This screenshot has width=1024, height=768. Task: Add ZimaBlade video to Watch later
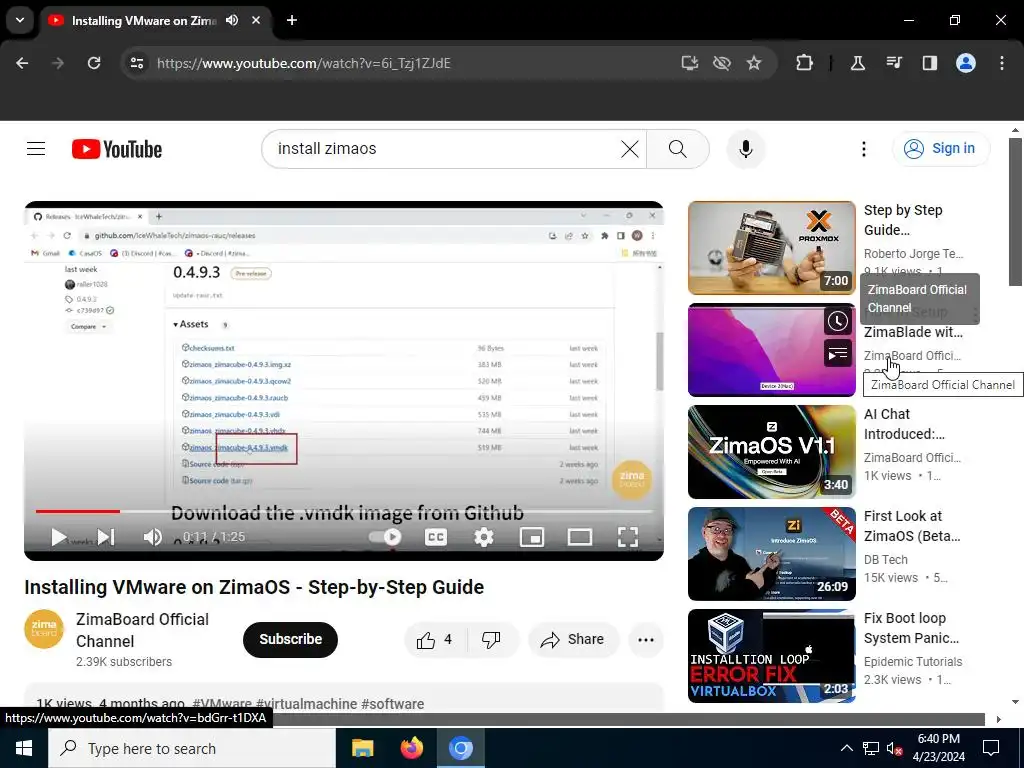[x=837, y=321]
